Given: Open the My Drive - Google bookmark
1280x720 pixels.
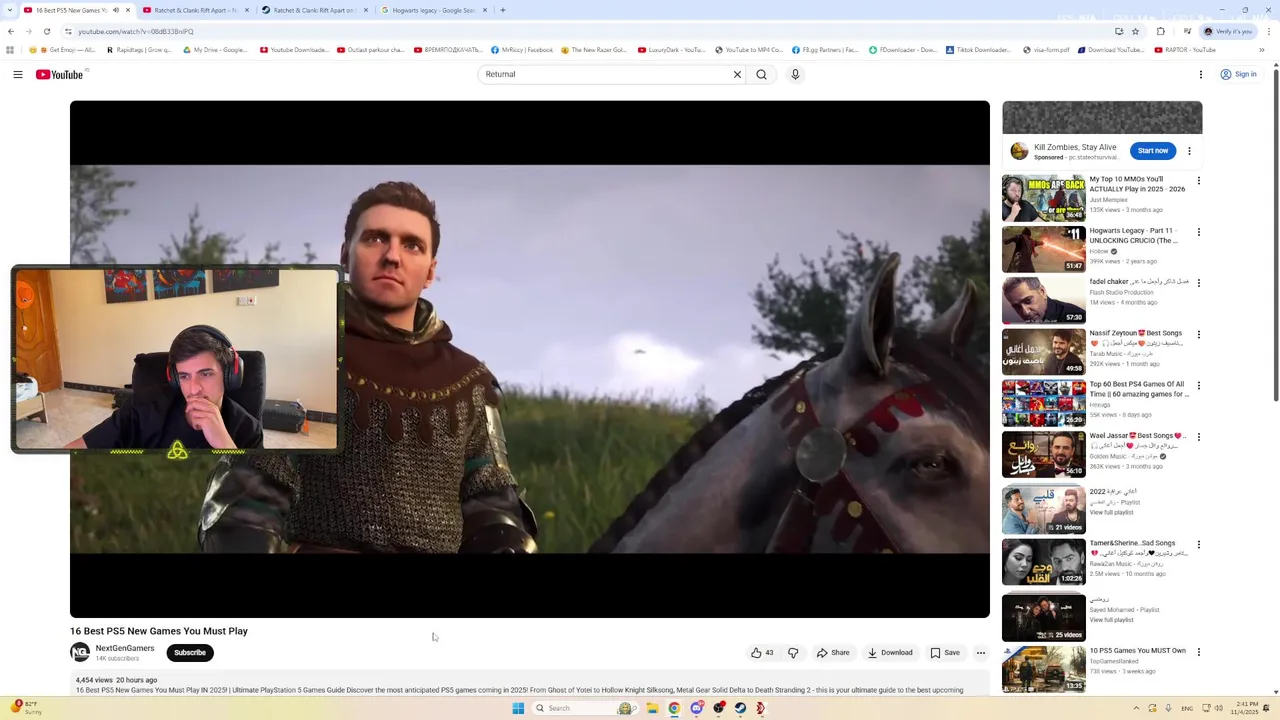Looking at the screenshot, I should 214,50.
